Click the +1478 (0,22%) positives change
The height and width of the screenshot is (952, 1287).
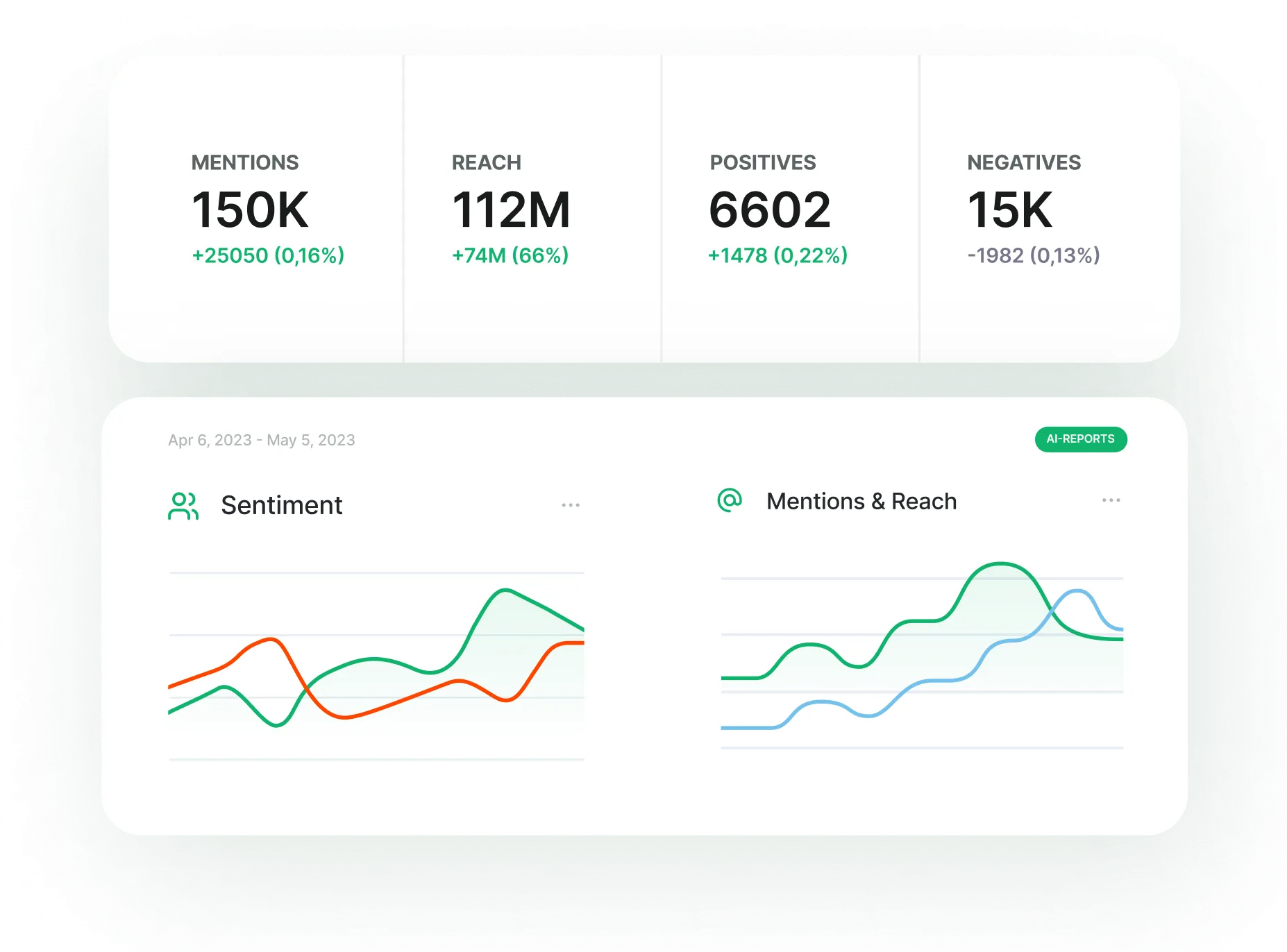[777, 256]
